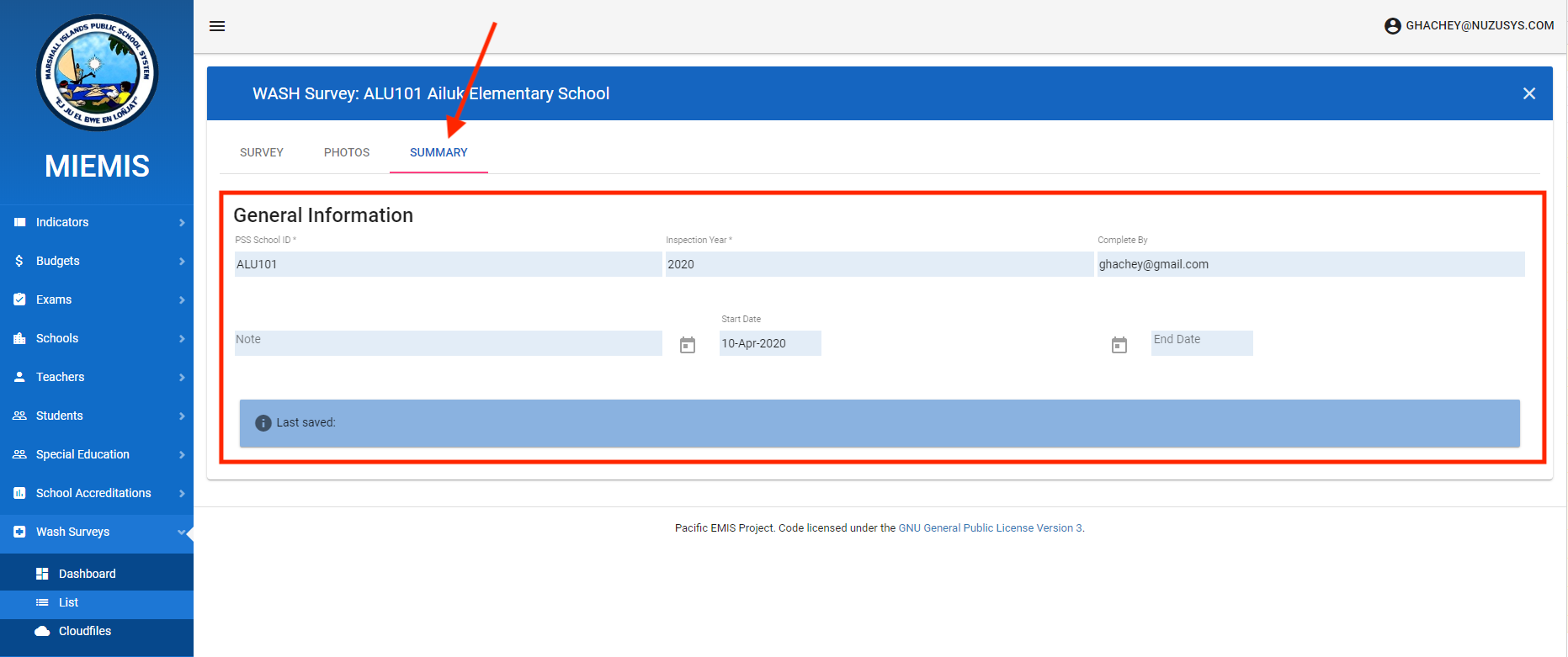Click the Dashboard grid icon

[x=42, y=574]
